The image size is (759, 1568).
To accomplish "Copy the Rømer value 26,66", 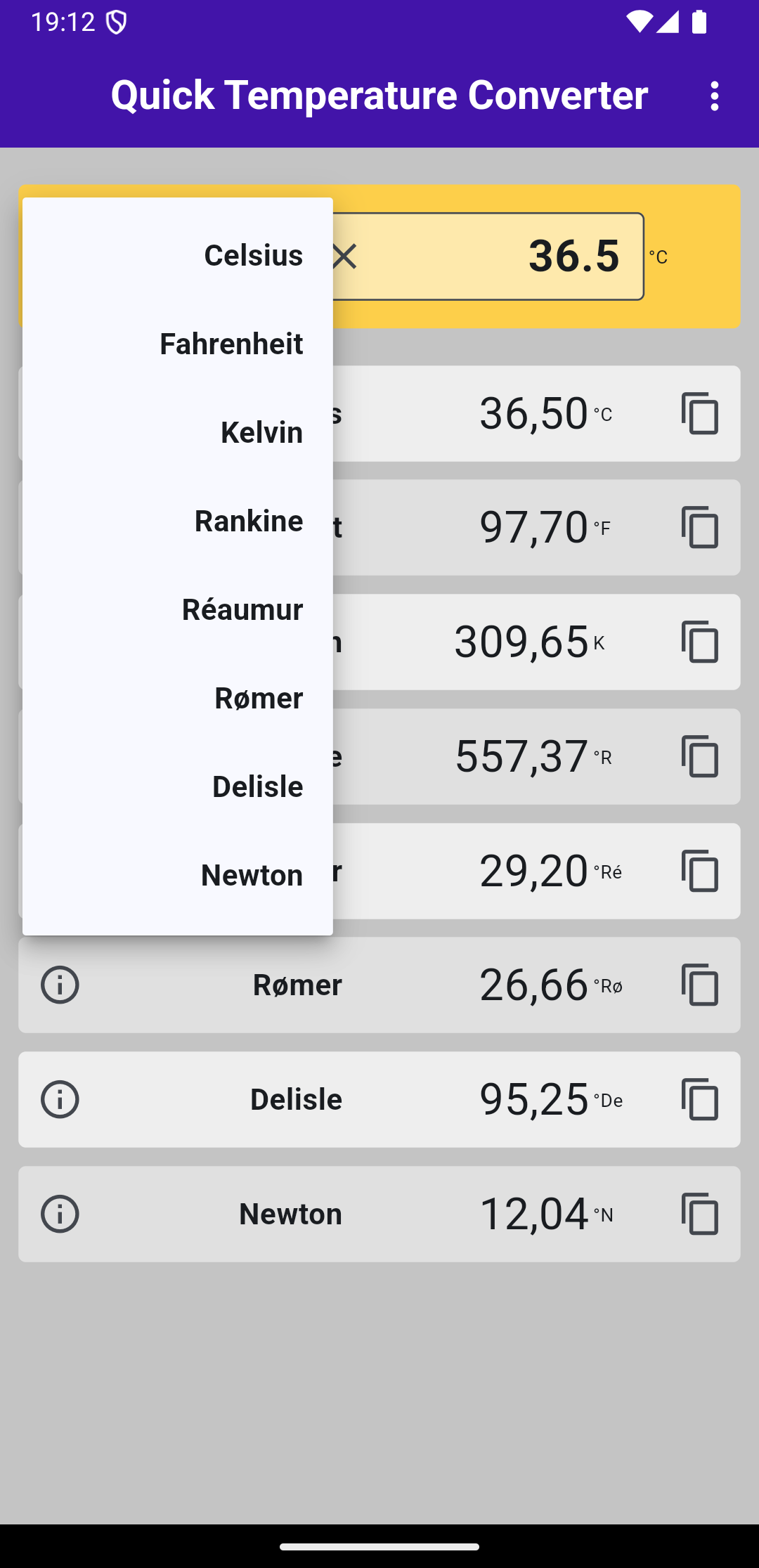I will pos(699,985).
